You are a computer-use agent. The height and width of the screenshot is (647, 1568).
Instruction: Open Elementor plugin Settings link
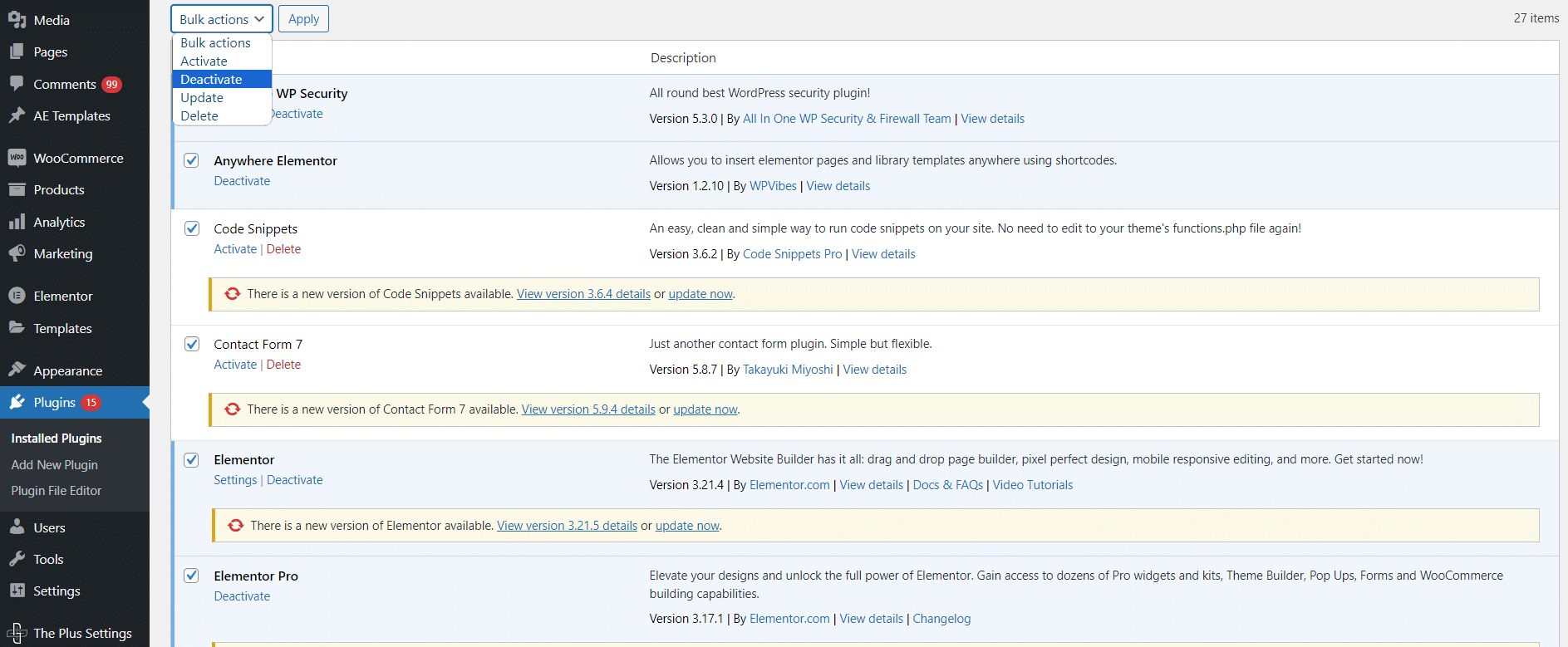coord(235,480)
